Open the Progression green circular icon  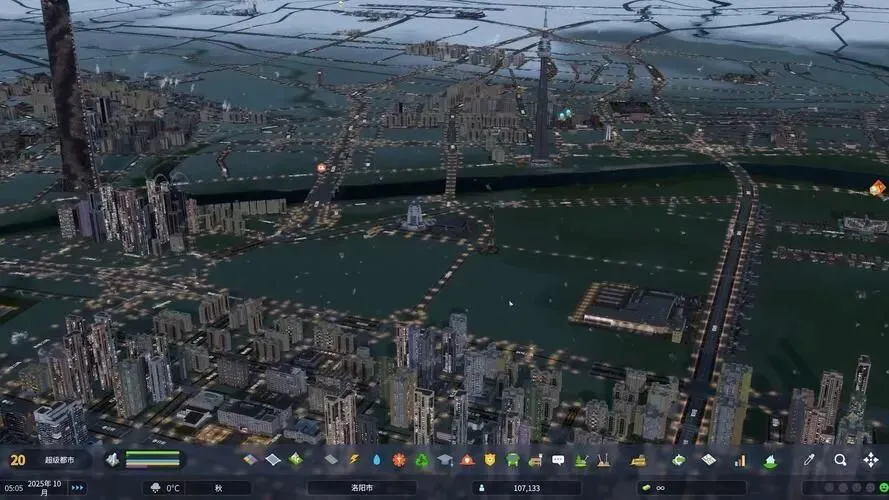(679, 460)
